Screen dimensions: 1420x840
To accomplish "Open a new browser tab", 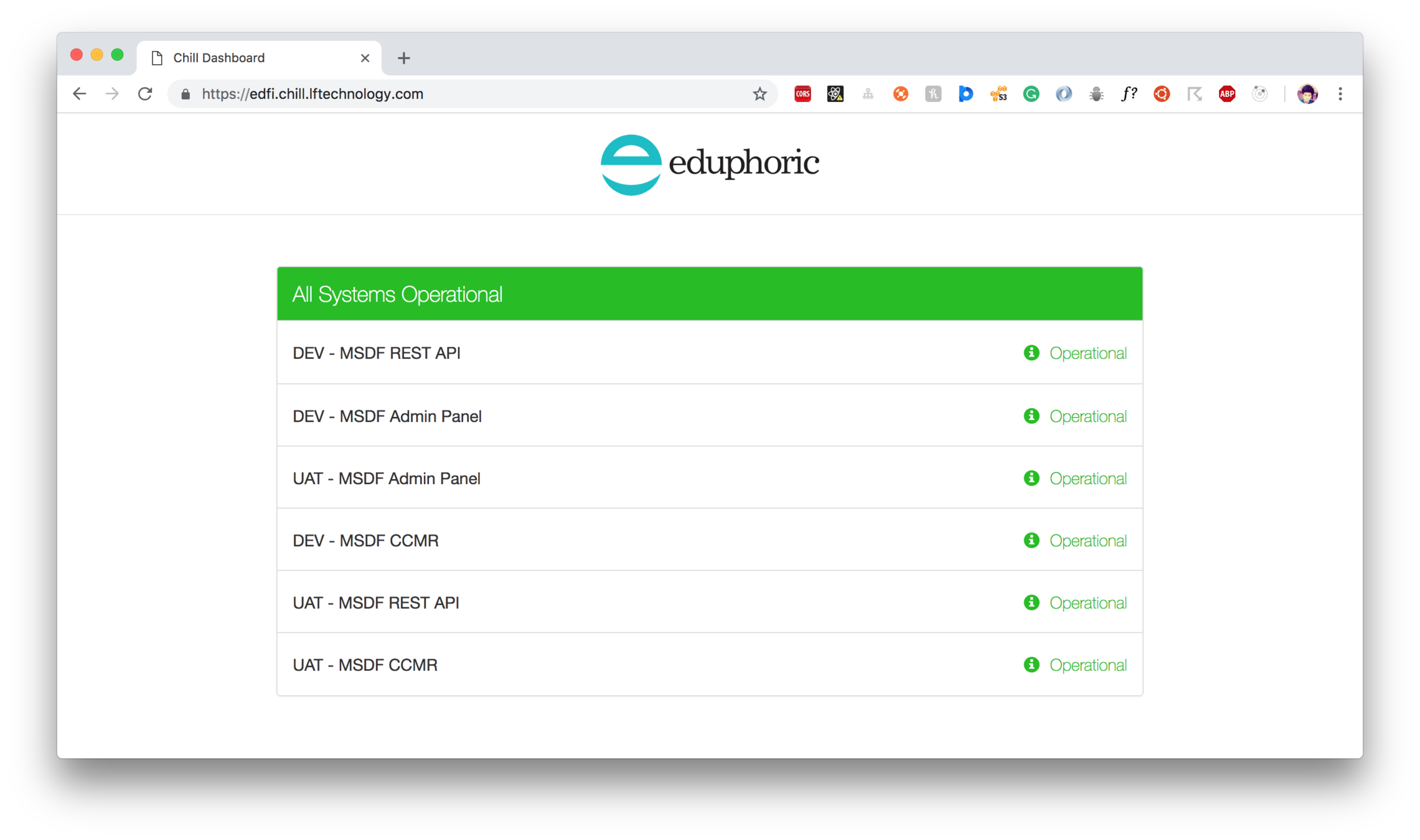I will (403, 58).
